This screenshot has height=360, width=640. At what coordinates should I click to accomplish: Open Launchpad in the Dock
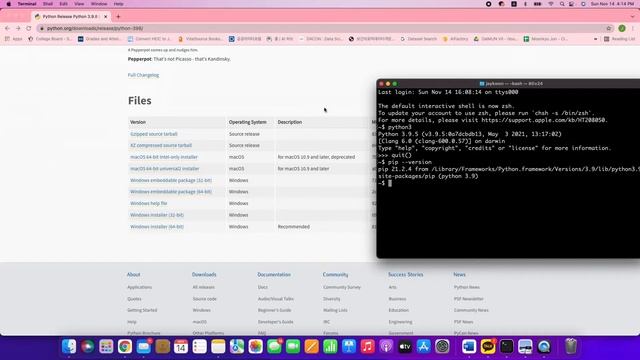point(106,347)
